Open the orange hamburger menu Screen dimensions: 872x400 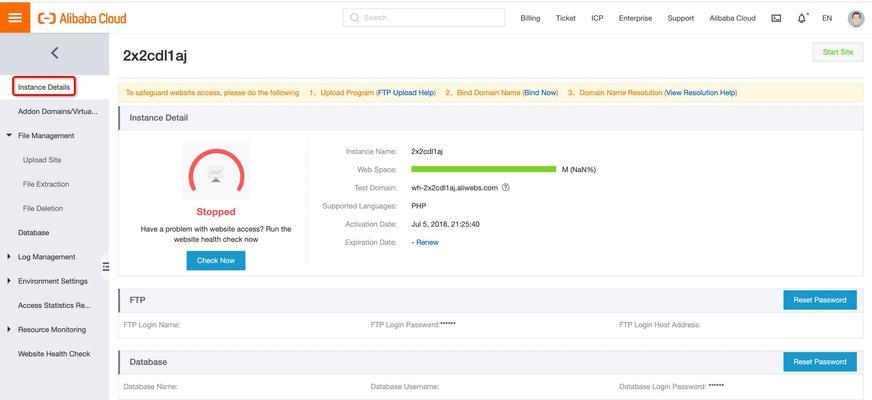(x=15, y=17)
